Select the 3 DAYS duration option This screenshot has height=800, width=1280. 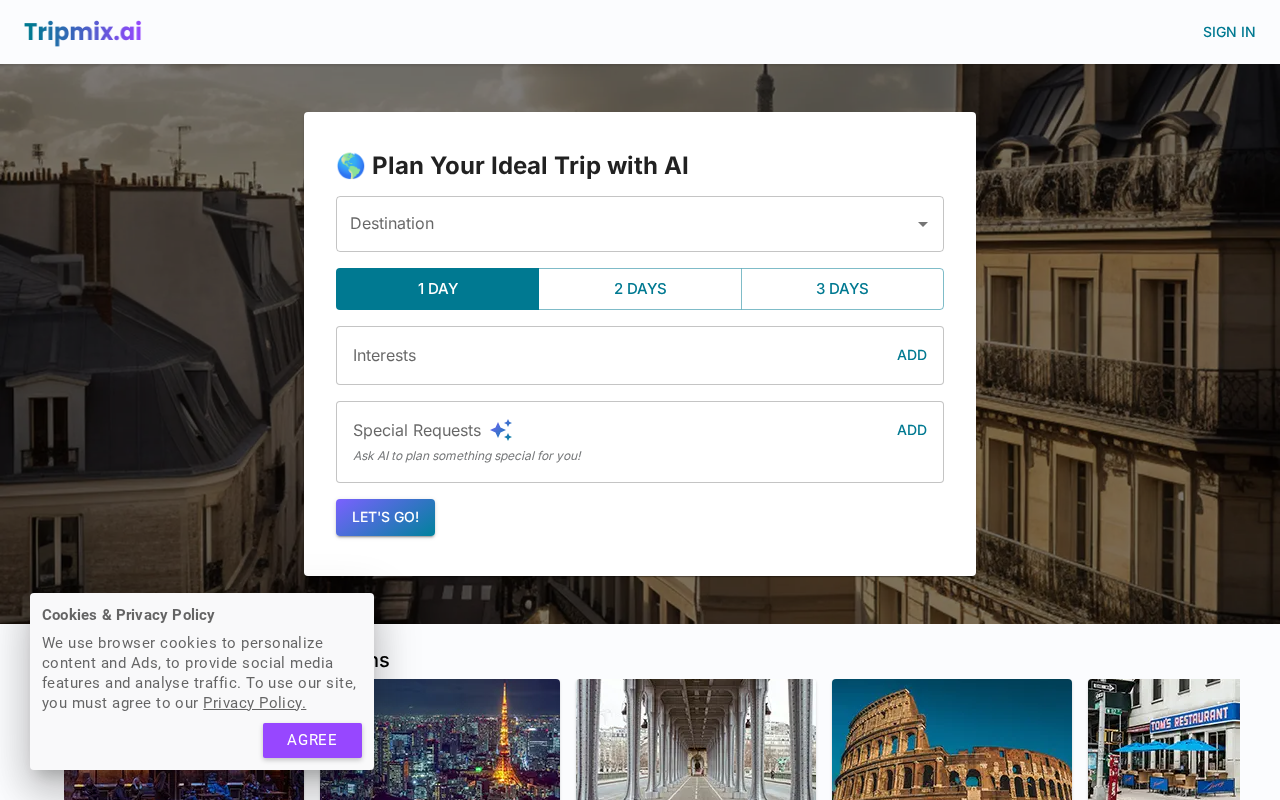pos(842,289)
